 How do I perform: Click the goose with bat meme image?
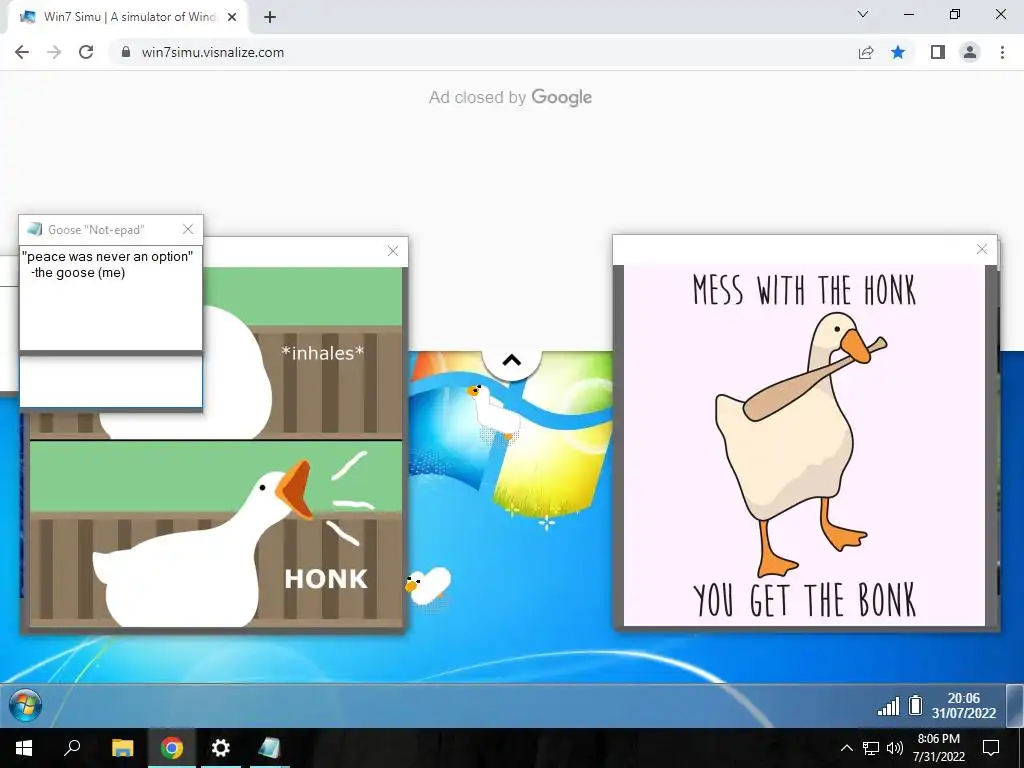805,445
